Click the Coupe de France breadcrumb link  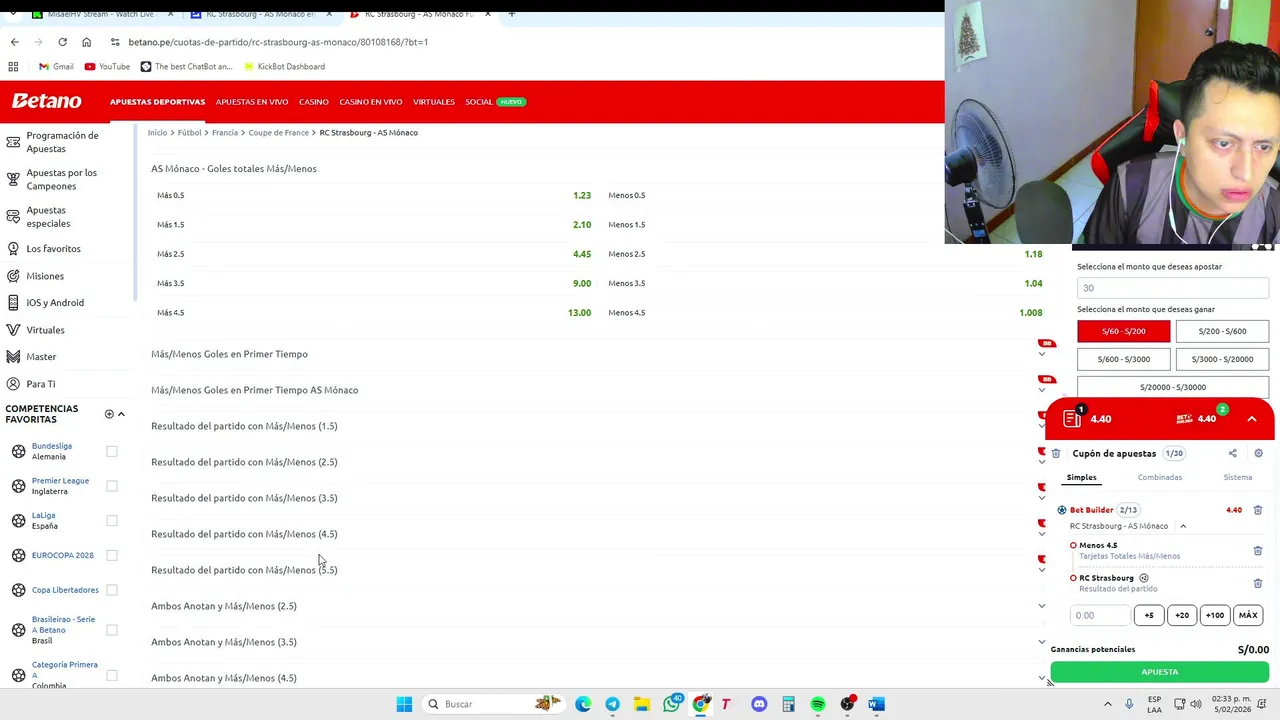[x=278, y=132]
